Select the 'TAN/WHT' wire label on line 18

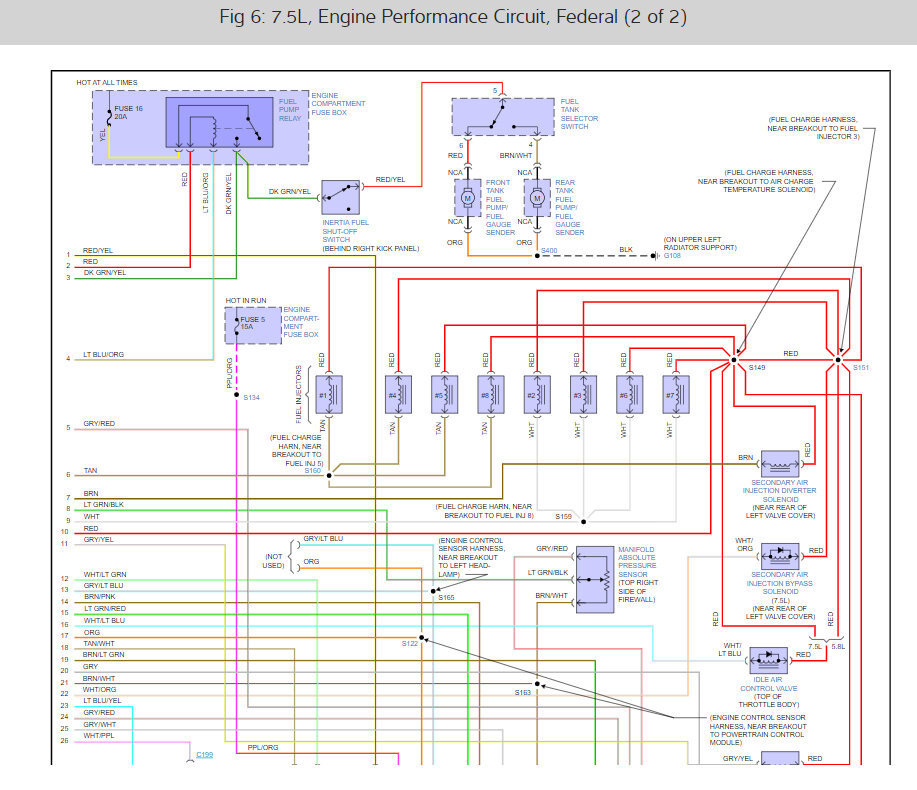pos(99,644)
